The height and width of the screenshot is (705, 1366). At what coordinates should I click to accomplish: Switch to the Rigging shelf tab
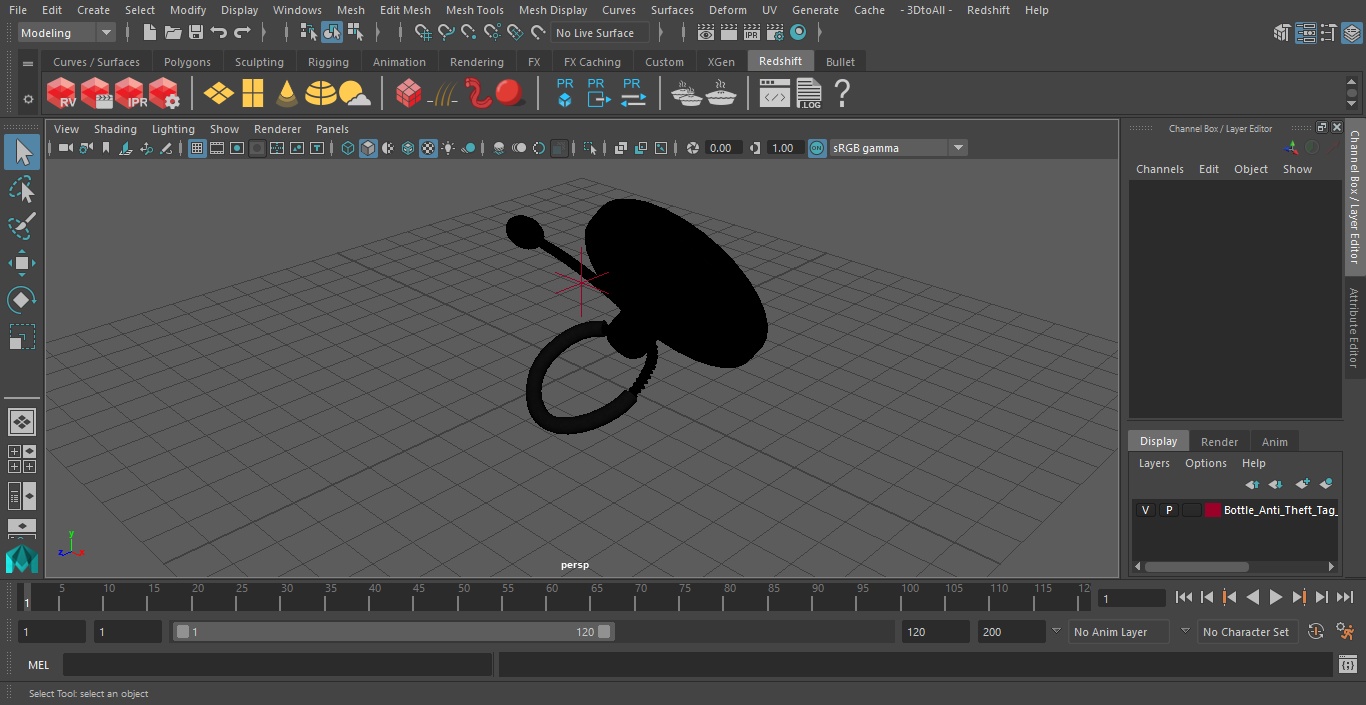coord(328,62)
